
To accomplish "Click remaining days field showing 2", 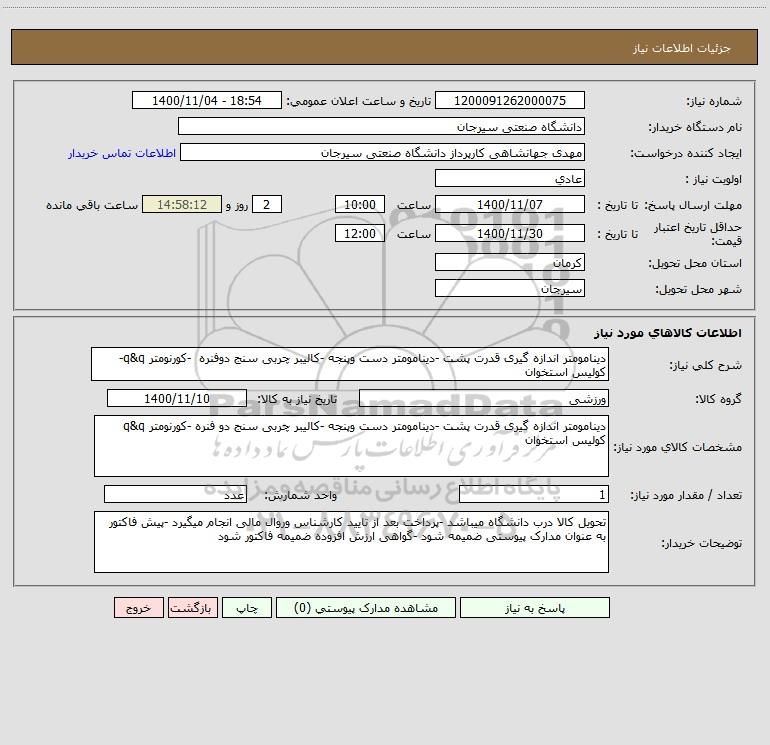I will [x=267, y=204].
